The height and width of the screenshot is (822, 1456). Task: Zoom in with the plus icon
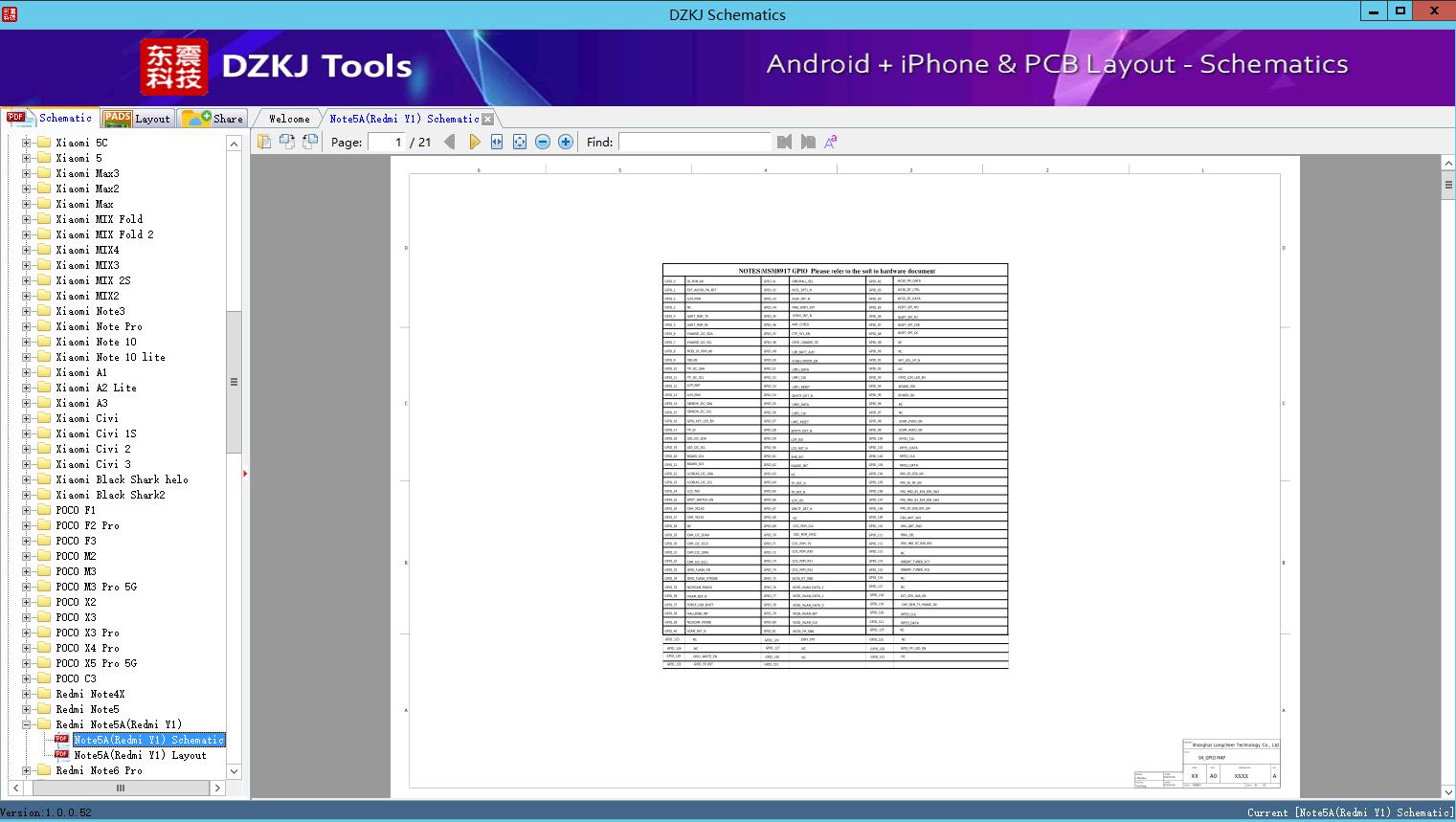coord(566,142)
